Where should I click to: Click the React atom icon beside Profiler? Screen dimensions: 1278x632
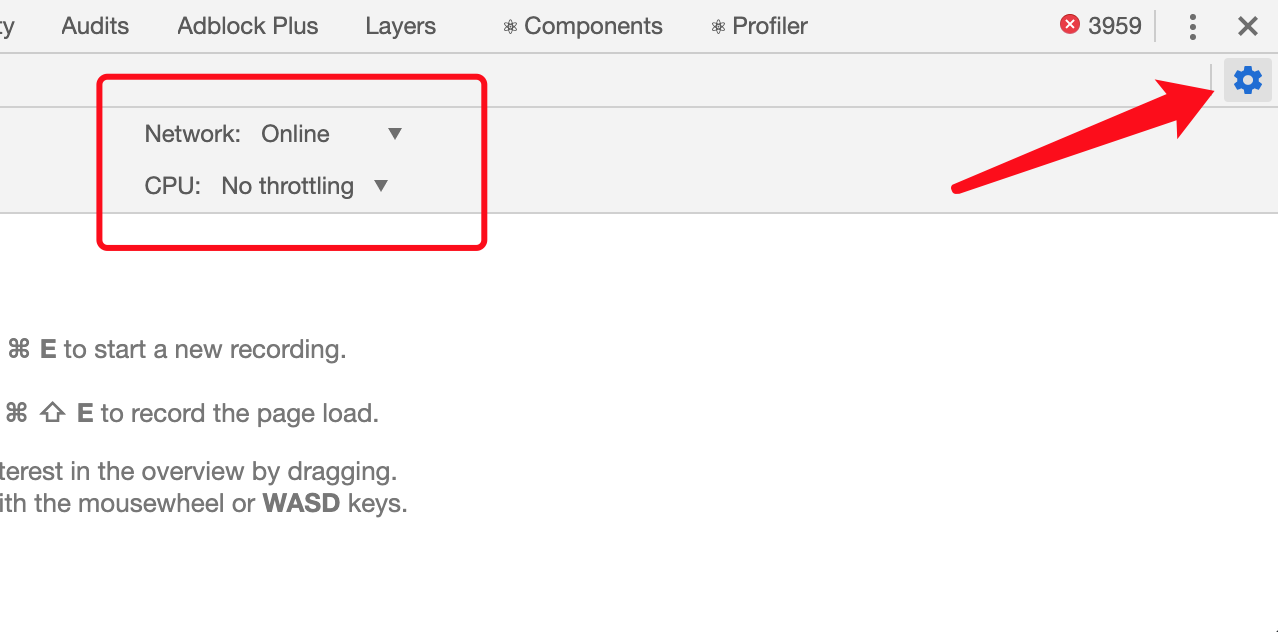click(718, 27)
